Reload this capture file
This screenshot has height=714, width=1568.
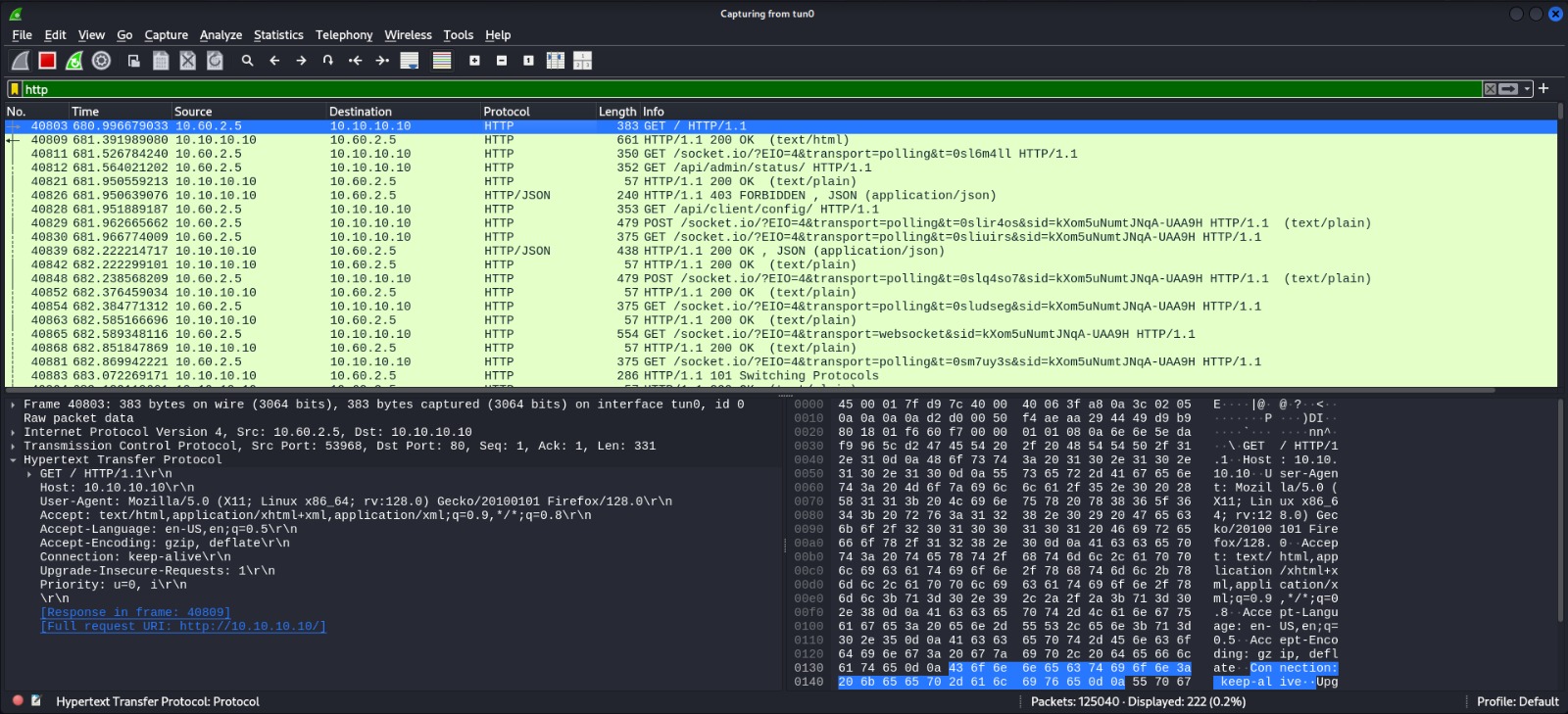click(x=215, y=61)
